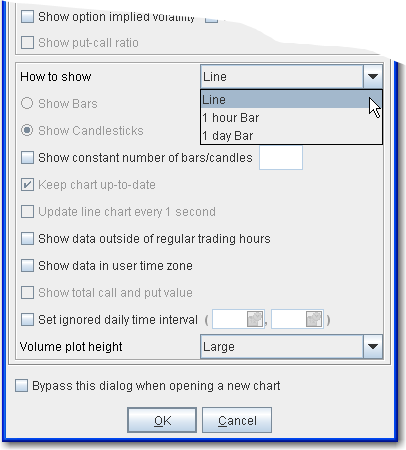Check Bypass this dialog when opening new chart

point(21,386)
